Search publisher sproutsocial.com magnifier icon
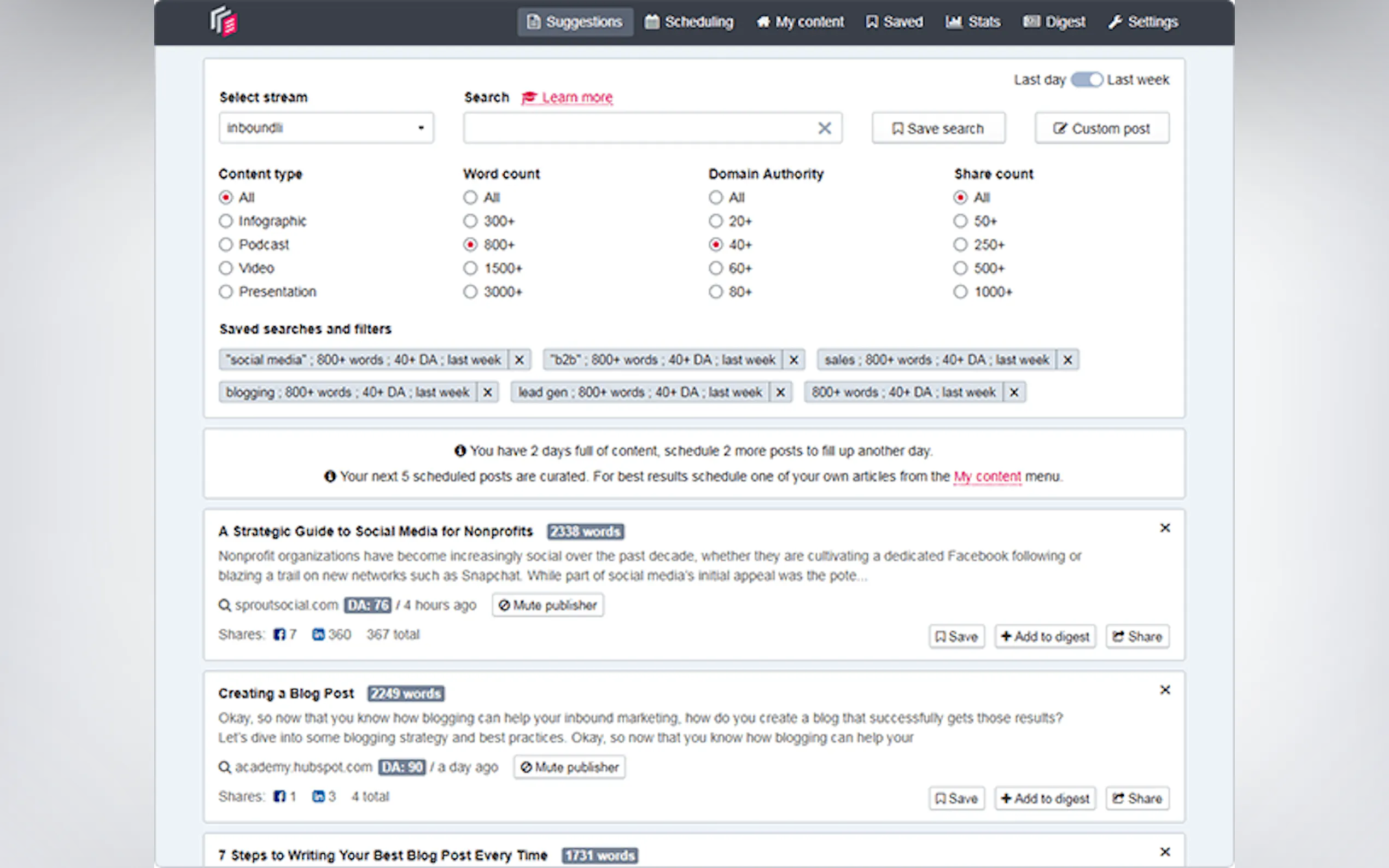The width and height of the screenshot is (1389, 868). point(225,605)
